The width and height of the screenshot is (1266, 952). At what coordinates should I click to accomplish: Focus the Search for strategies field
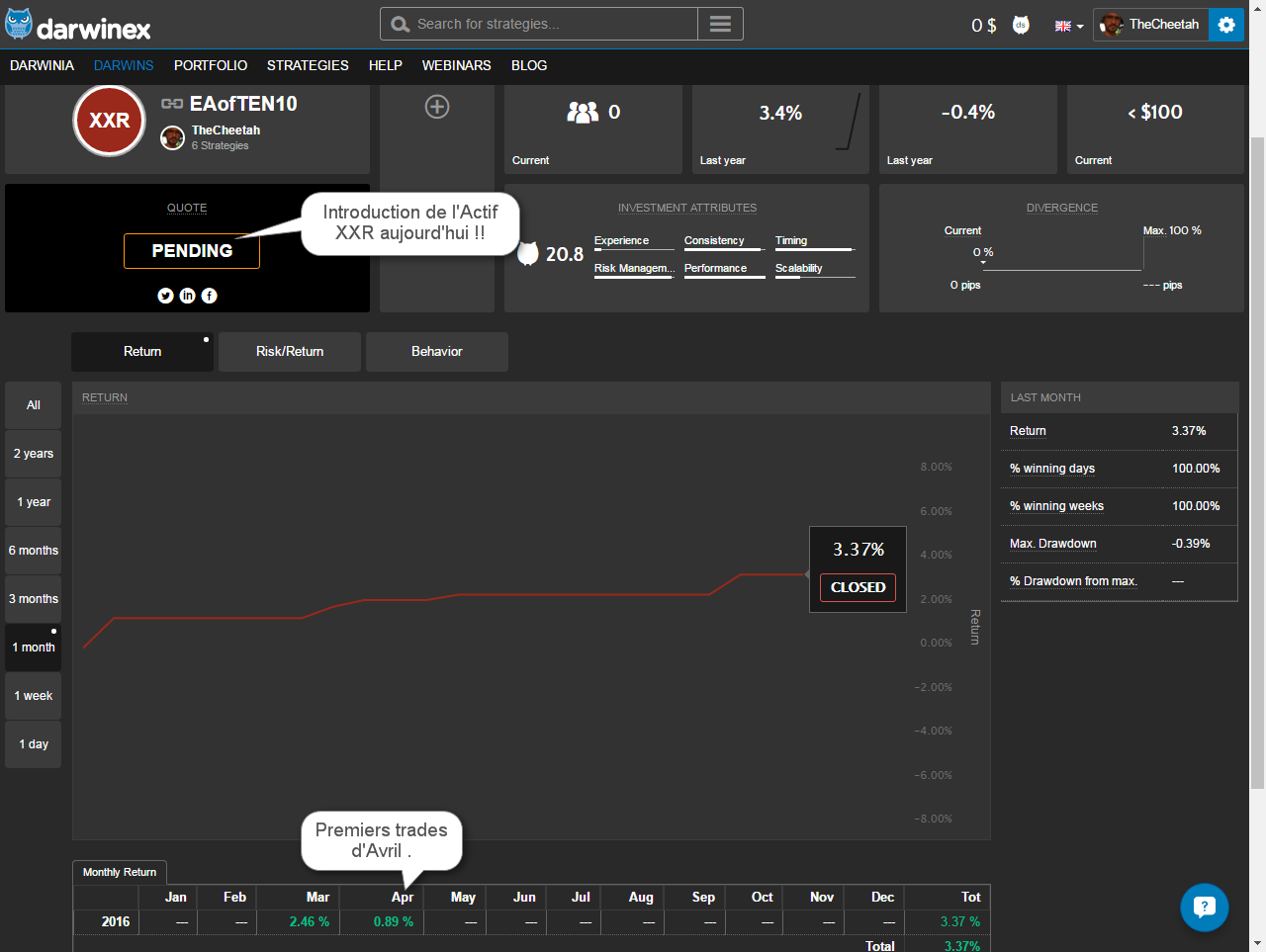point(554,24)
